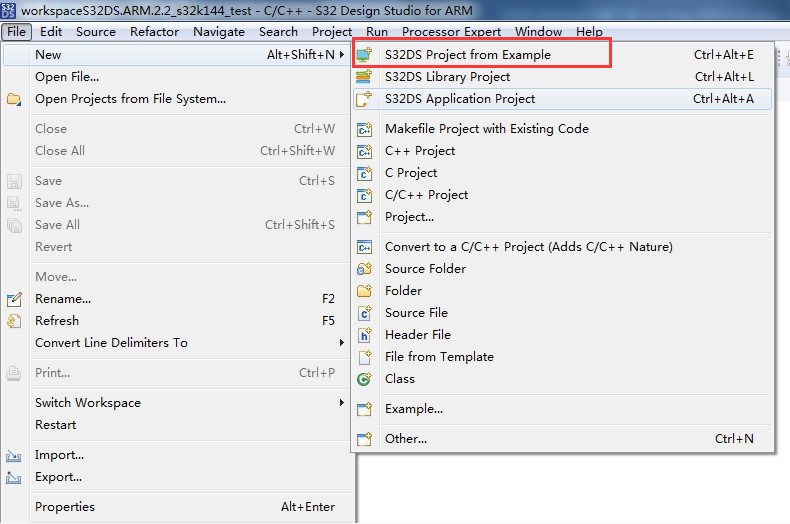The image size is (790, 524).
Task: Click the generic Project... wizard icon
Action: 364,217
